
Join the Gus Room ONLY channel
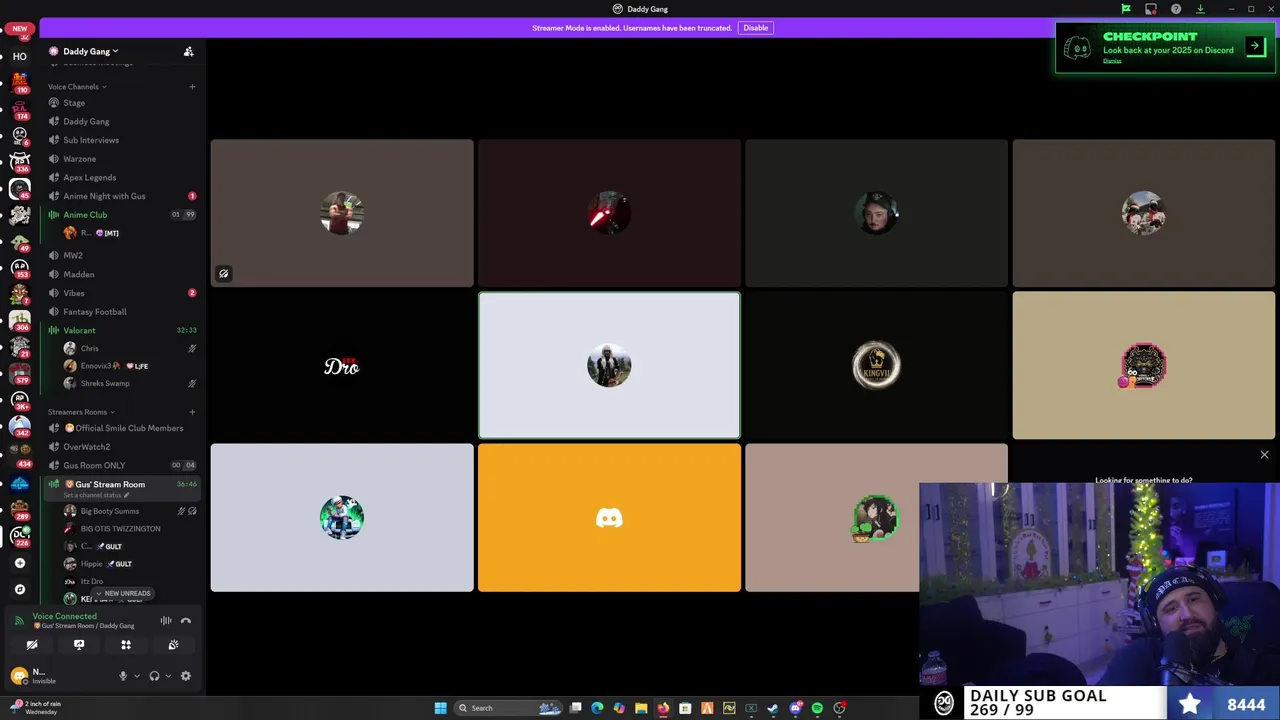click(122, 465)
